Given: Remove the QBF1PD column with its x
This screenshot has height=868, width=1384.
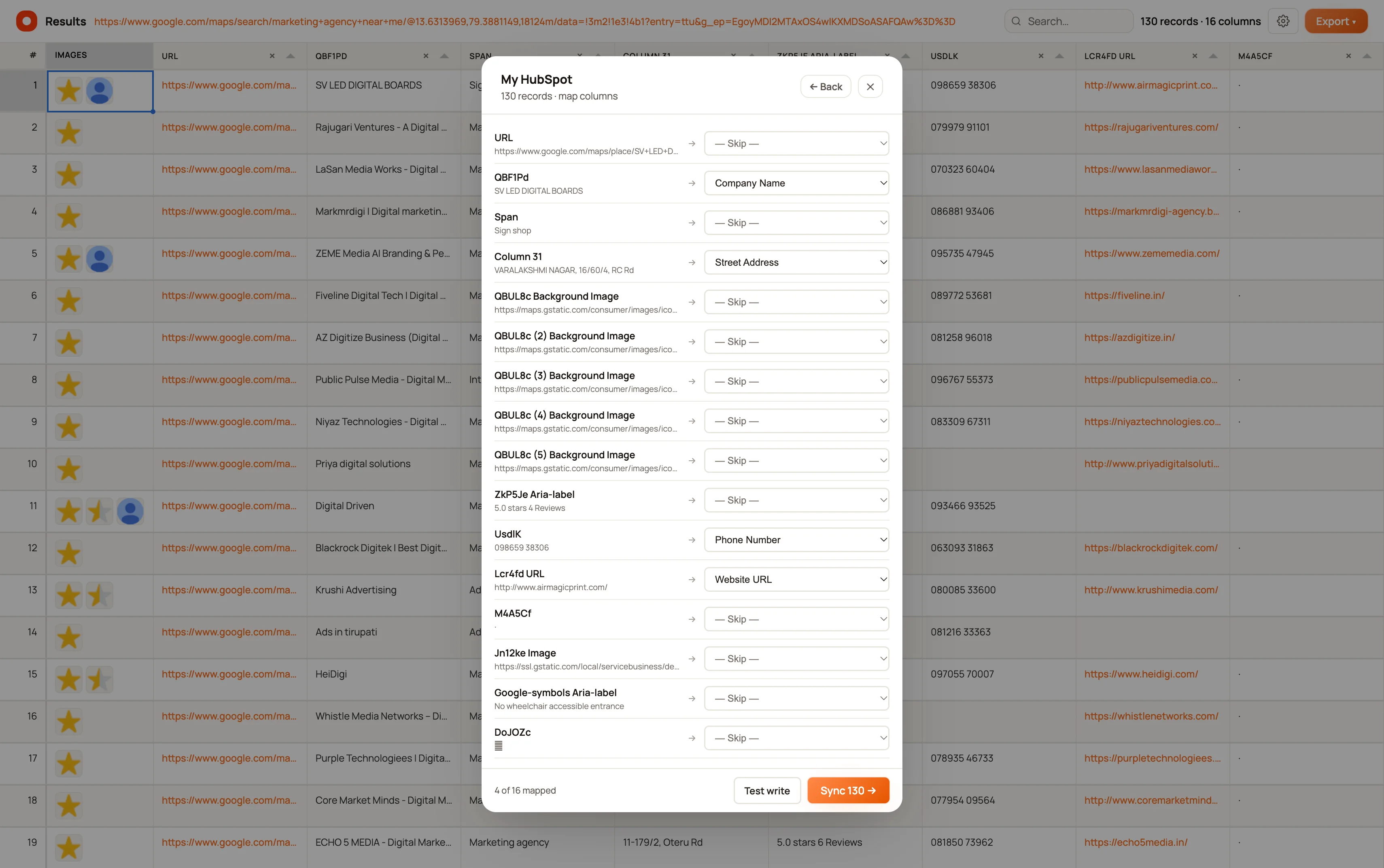Looking at the screenshot, I should click(426, 56).
